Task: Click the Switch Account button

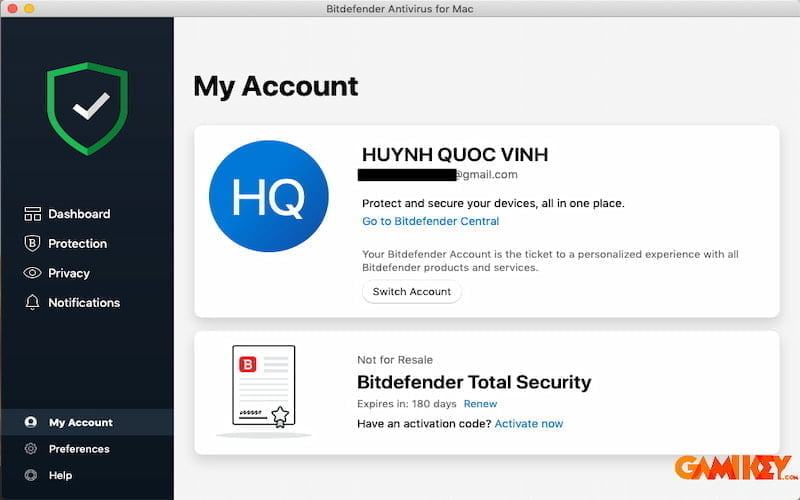Action: click(x=412, y=292)
